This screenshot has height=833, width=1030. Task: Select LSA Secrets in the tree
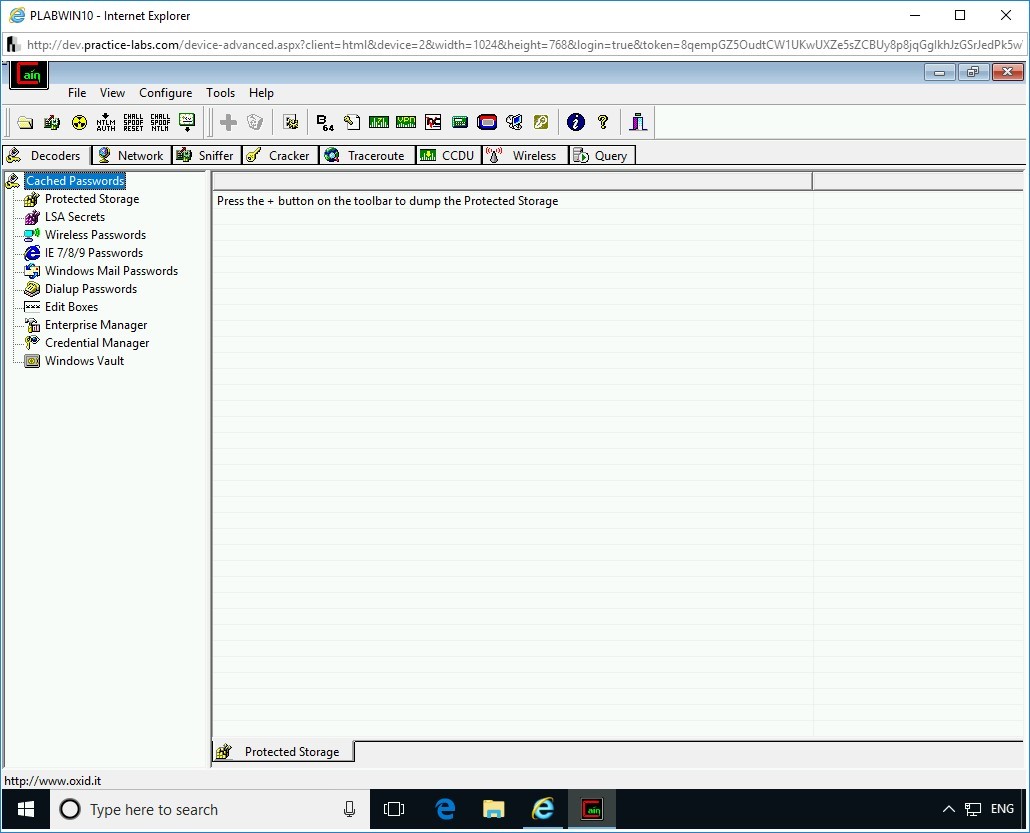(74, 217)
